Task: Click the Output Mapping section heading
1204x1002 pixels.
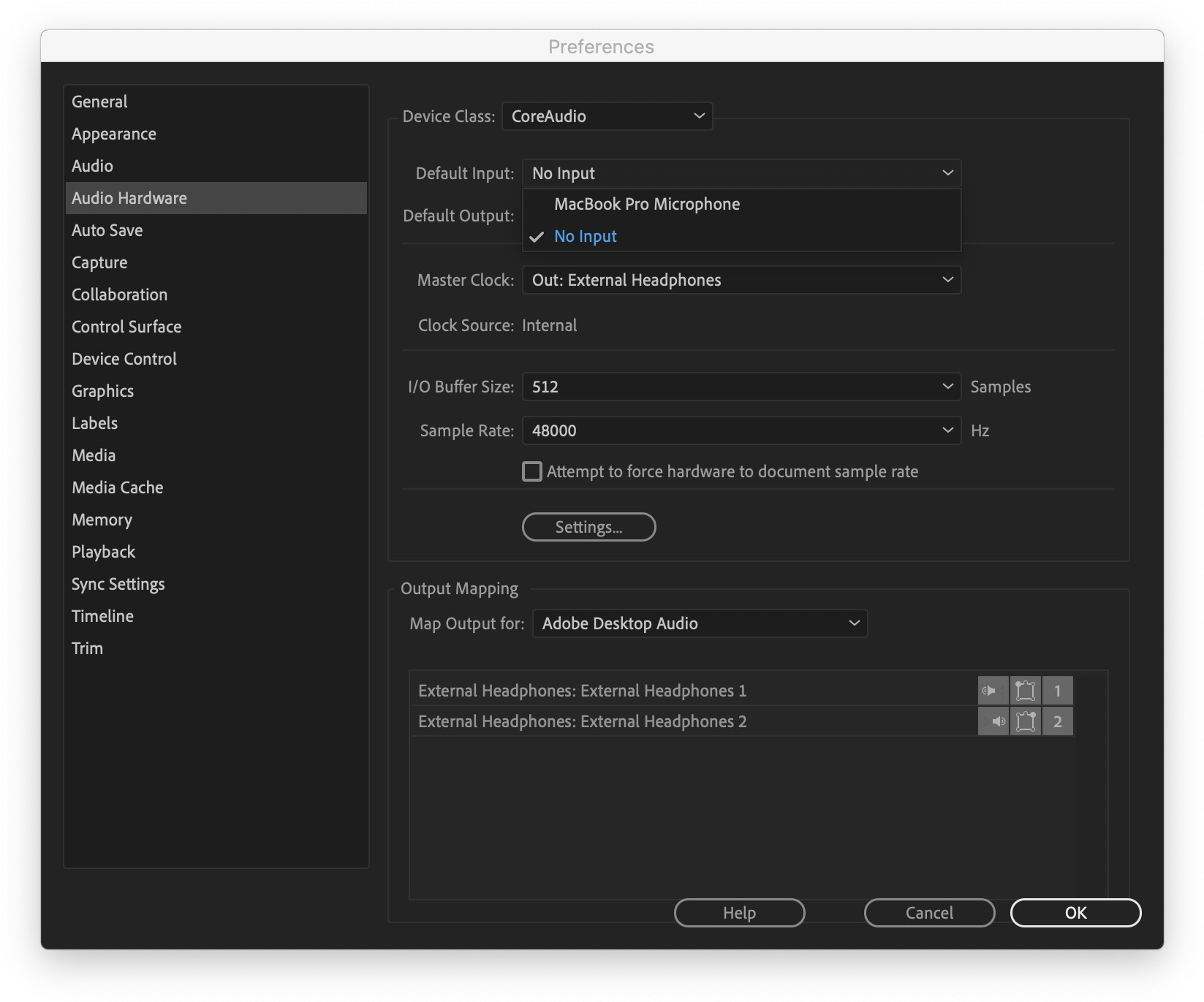Action: click(459, 588)
